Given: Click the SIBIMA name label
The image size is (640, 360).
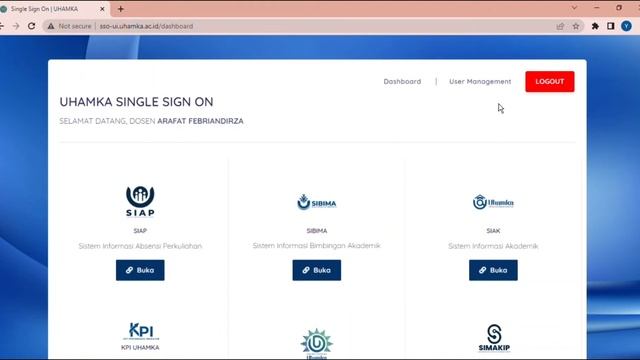Looking at the screenshot, I should point(317,231).
